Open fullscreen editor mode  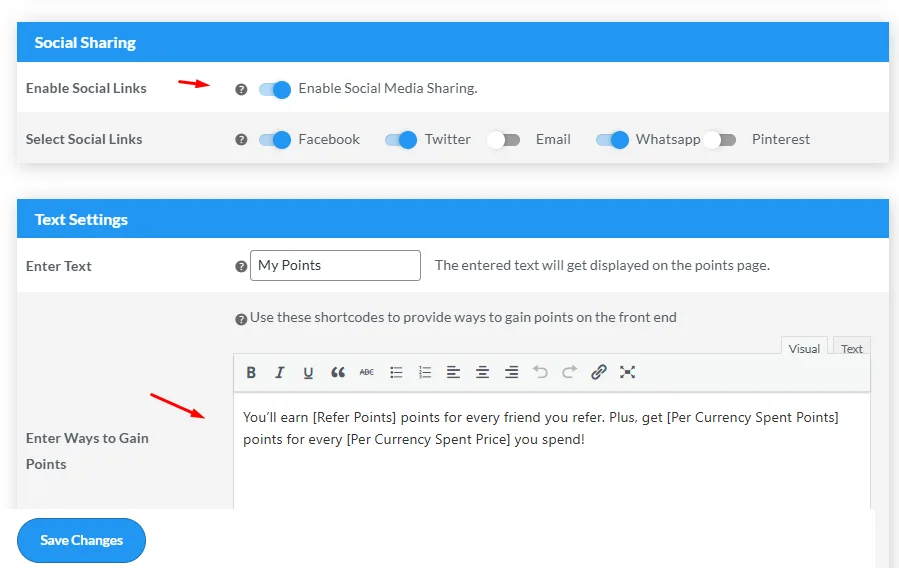coord(627,373)
